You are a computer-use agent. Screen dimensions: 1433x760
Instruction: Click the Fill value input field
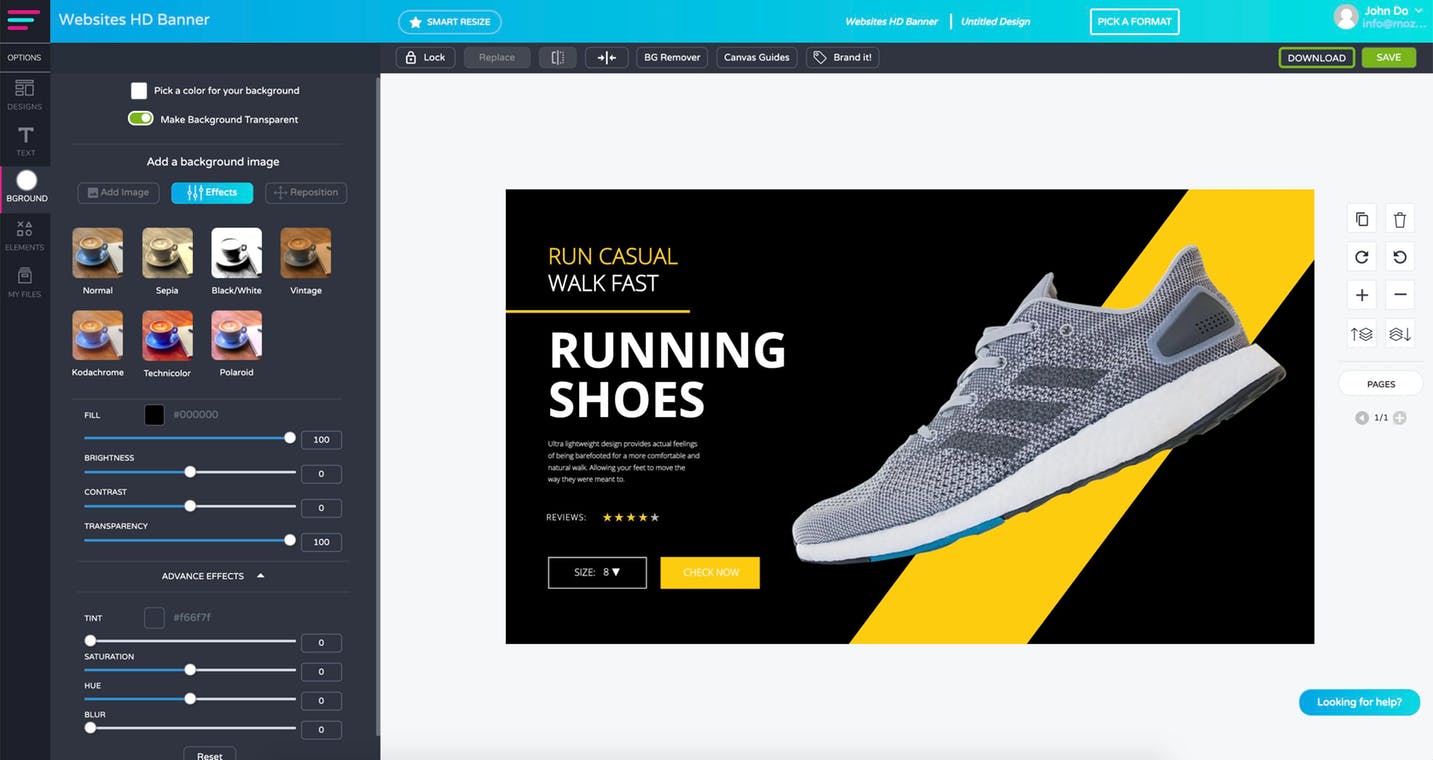[x=321, y=440]
